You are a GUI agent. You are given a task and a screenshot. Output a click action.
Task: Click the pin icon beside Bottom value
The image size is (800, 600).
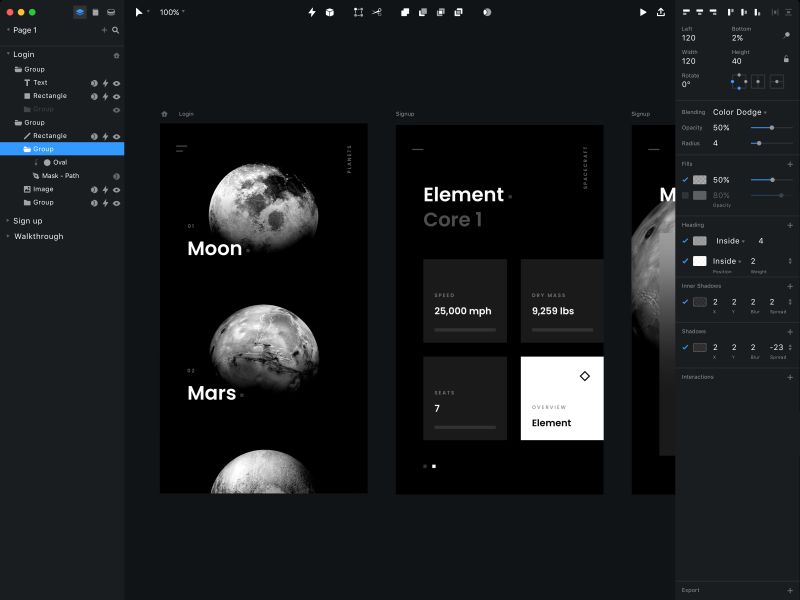[x=786, y=35]
